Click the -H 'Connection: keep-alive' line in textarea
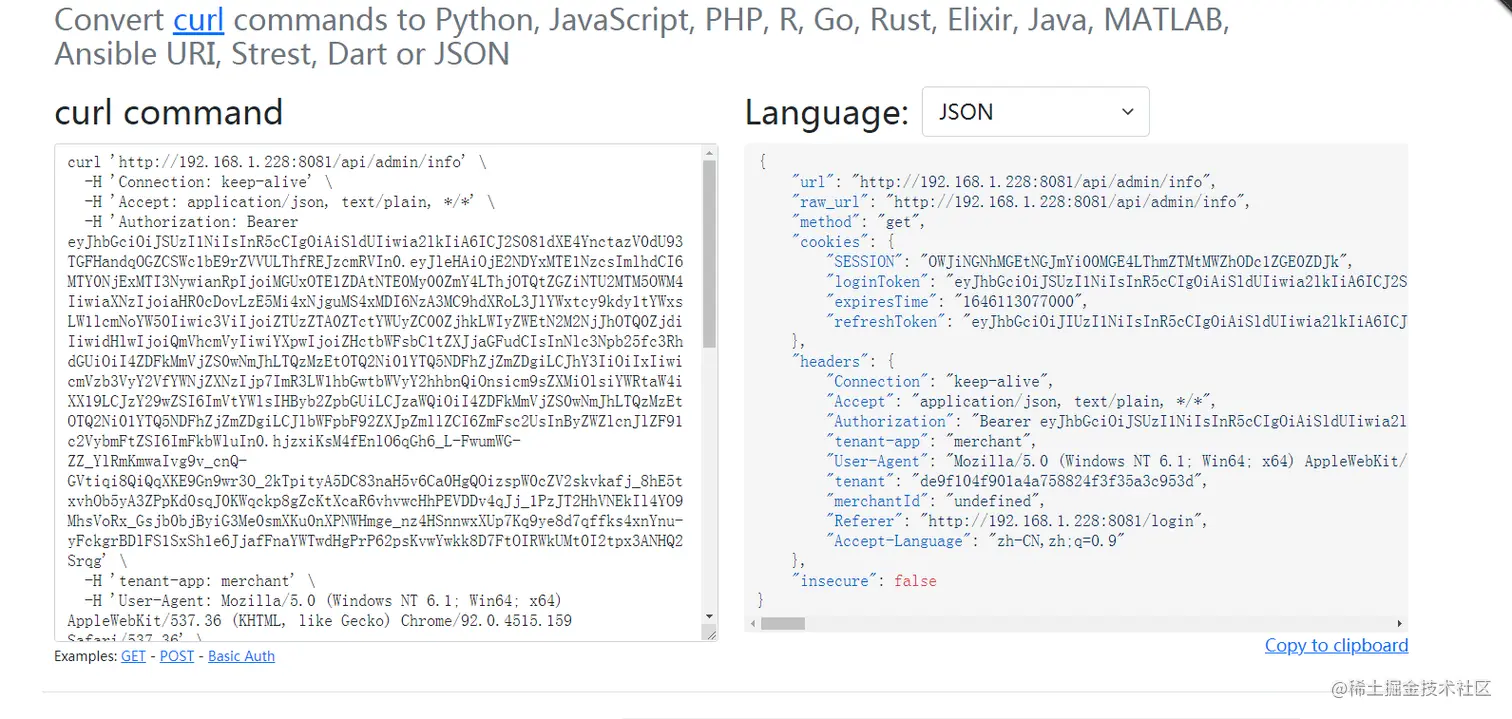Viewport: 1512px width, 719px height. tap(208, 182)
